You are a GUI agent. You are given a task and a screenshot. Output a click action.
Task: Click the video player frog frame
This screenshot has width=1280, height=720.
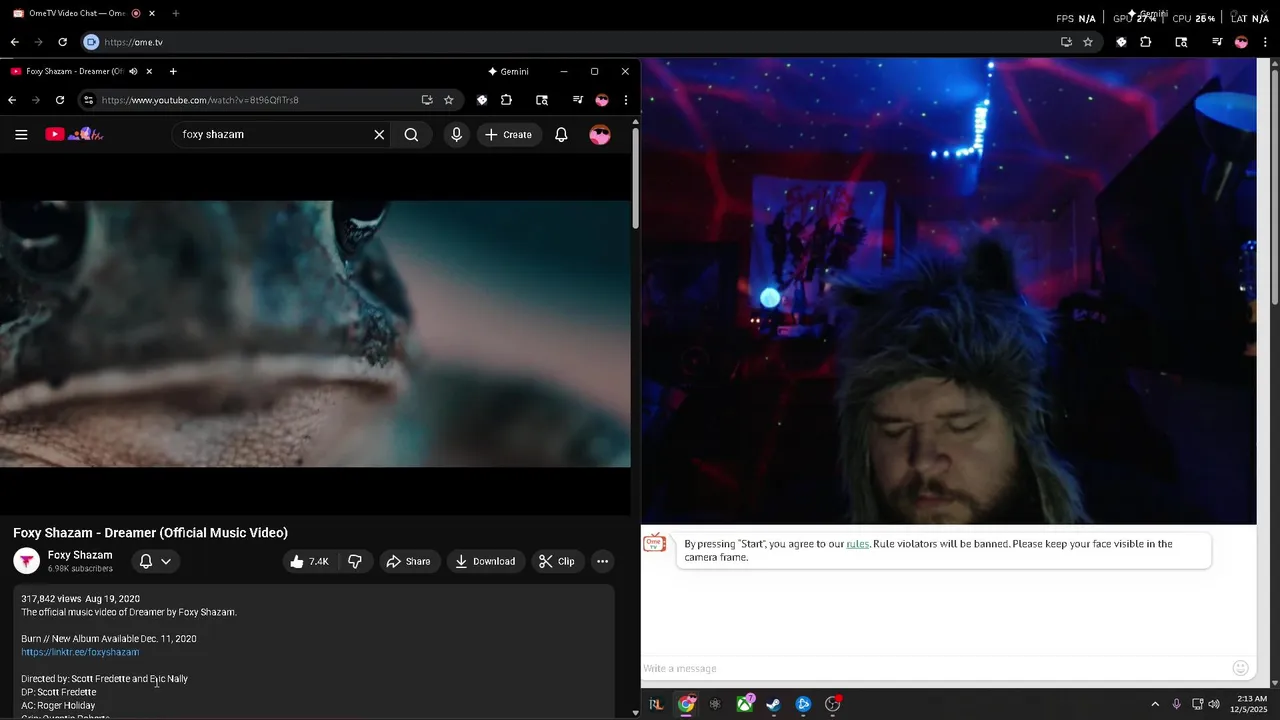coord(315,333)
